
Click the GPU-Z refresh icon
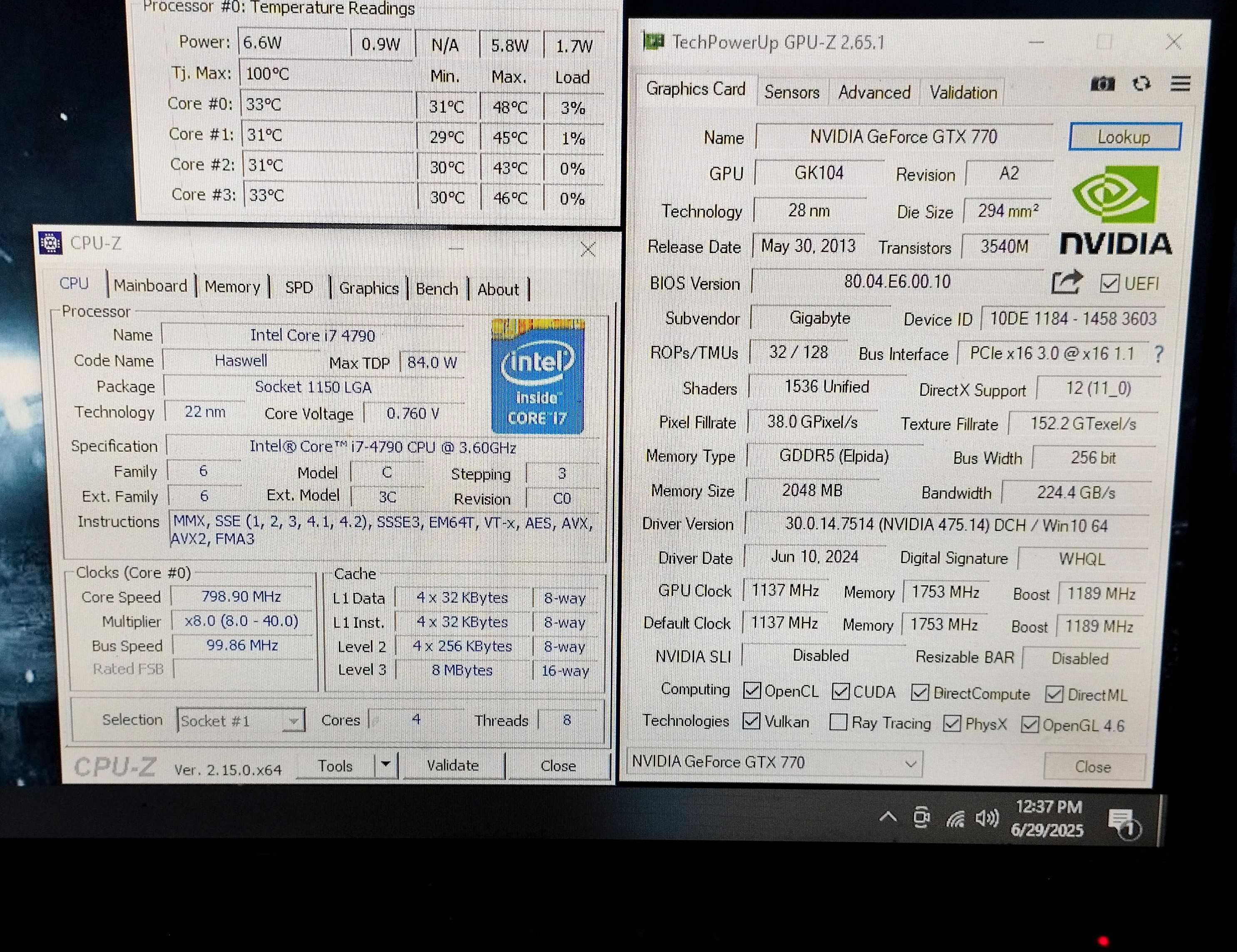click(1141, 84)
